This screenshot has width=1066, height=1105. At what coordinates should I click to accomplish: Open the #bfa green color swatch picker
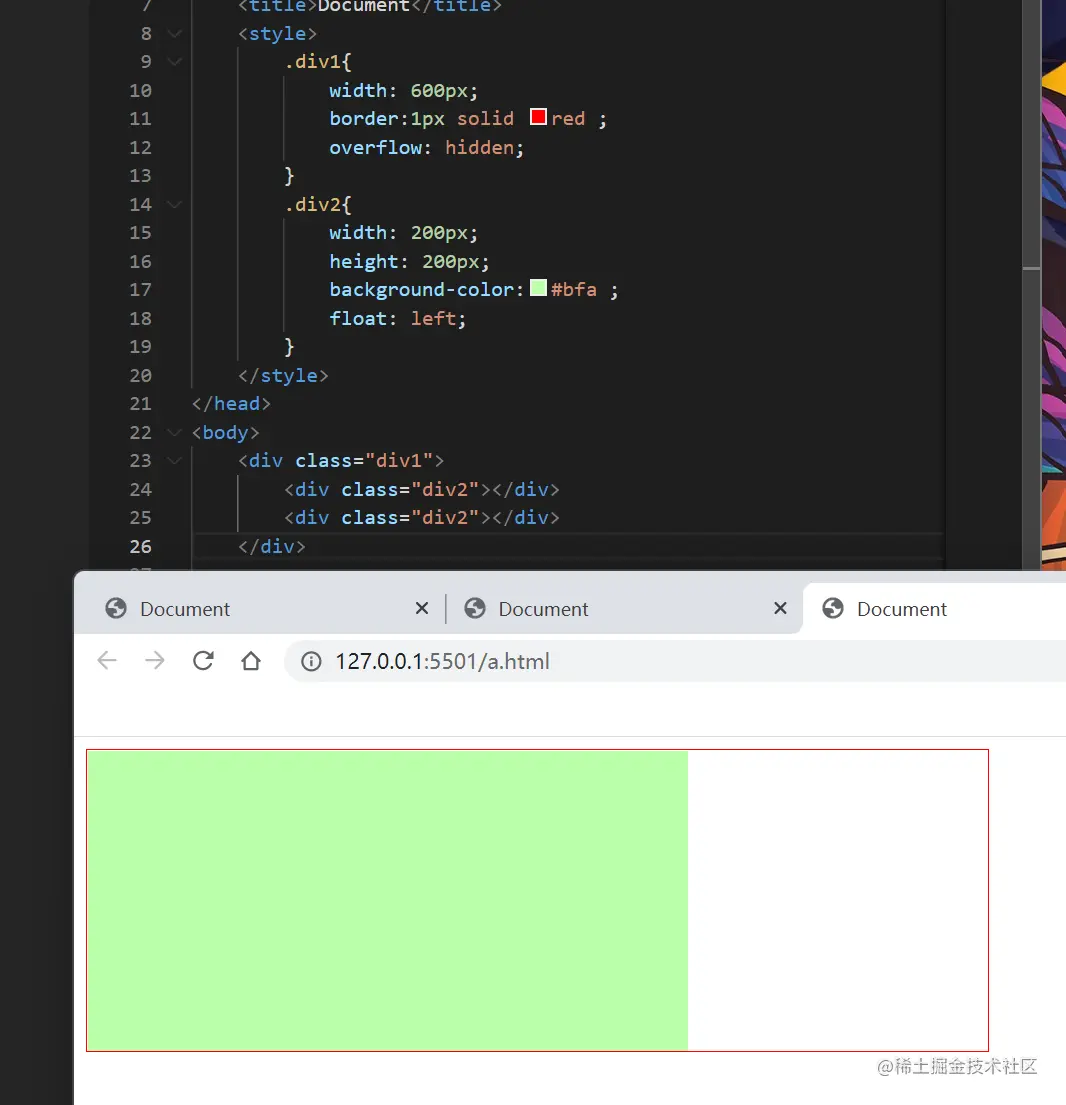pyautogui.click(x=538, y=288)
